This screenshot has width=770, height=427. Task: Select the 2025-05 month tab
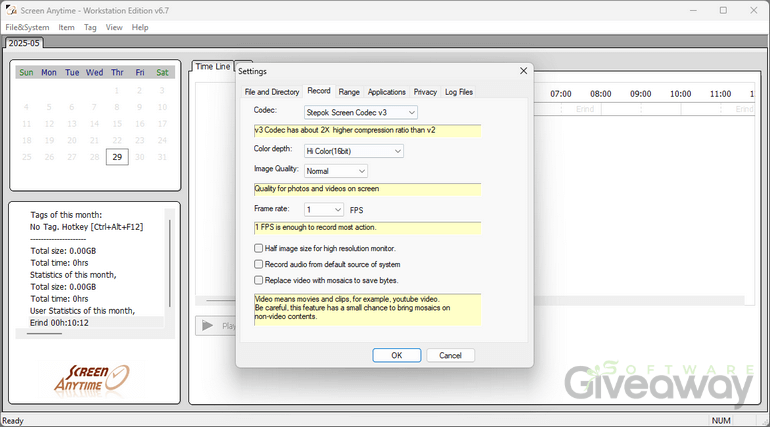point(24,43)
